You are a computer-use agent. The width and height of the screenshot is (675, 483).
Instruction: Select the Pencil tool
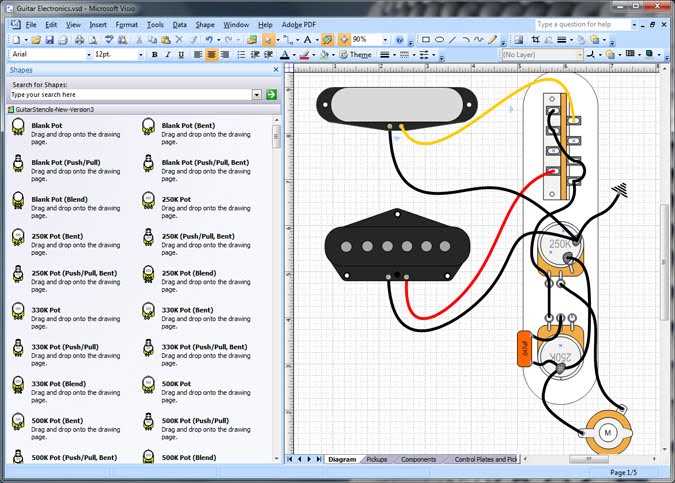pos(492,40)
